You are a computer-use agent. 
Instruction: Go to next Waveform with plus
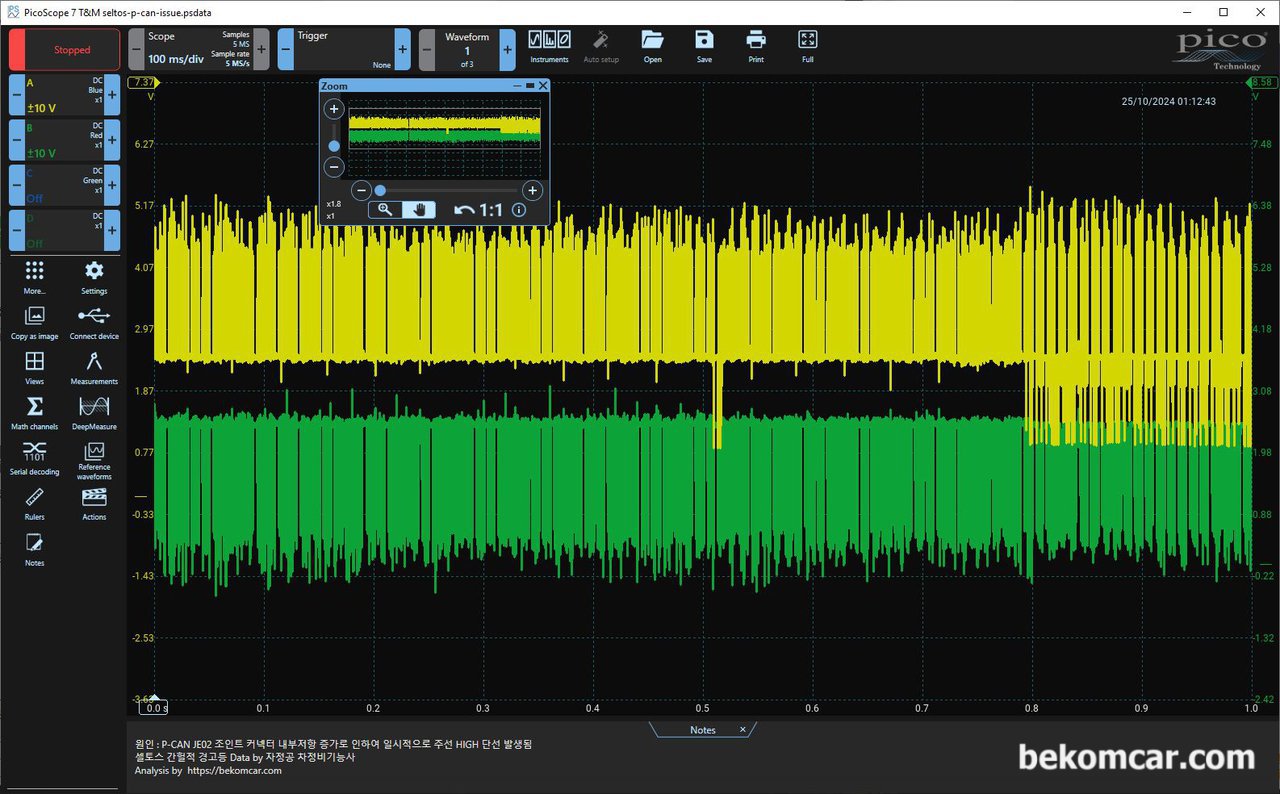508,49
